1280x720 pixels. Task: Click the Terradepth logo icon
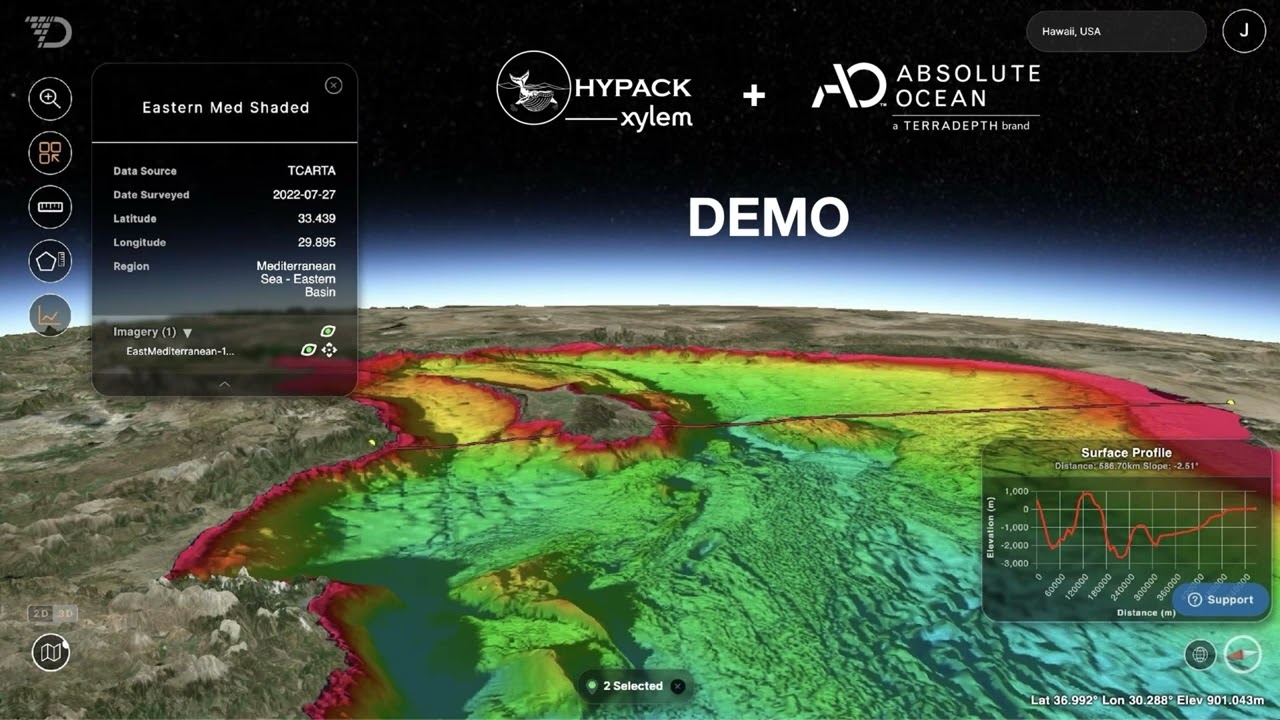pyautogui.click(x=48, y=32)
